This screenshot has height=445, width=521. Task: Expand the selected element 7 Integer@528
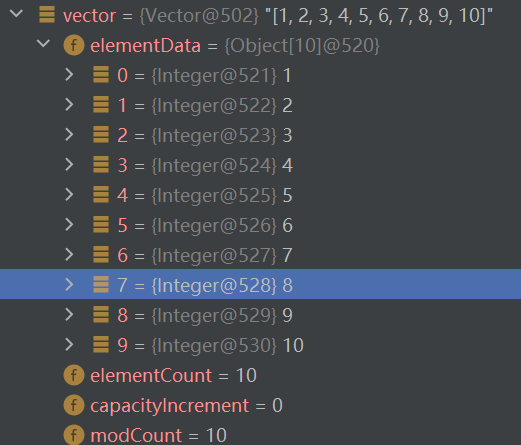tap(69, 285)
